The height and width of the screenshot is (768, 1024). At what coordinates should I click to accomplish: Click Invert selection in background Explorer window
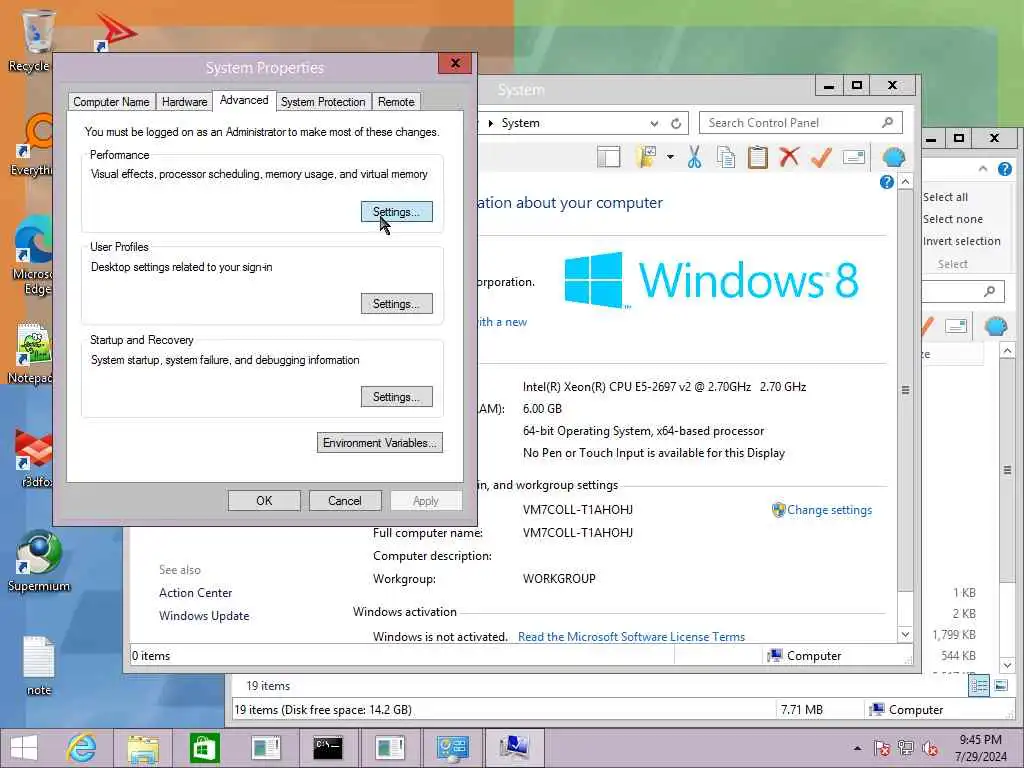tap(961, 241)
